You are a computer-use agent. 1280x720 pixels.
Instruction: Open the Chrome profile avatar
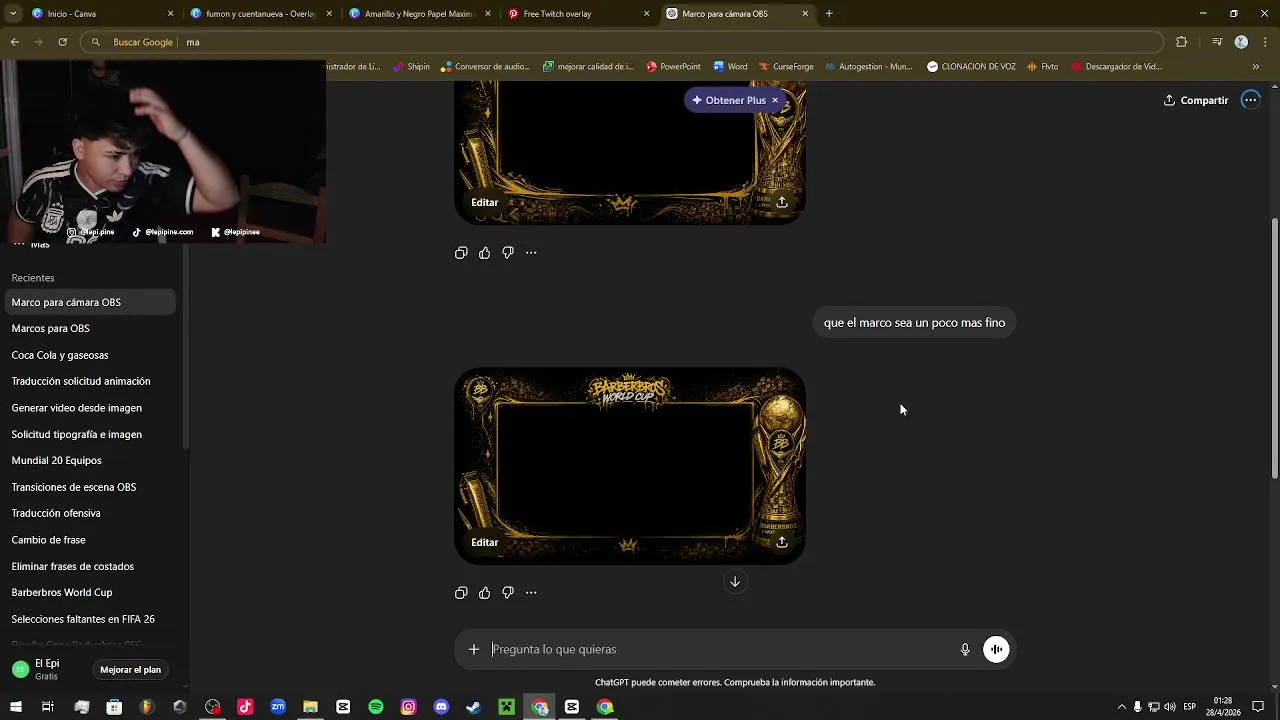pos(1241,42)
